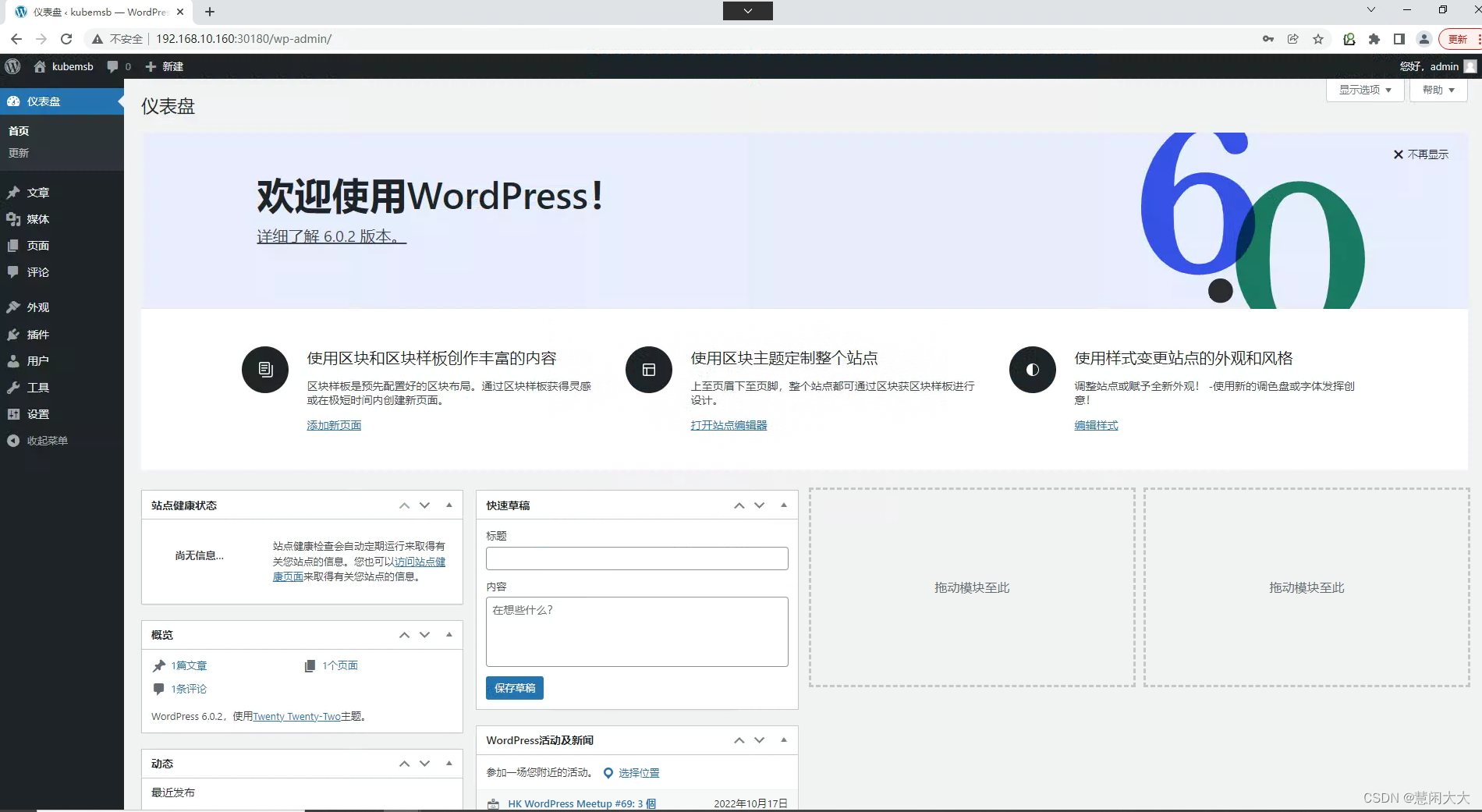
Task: Click the block patterns document icon
Action: pyautogui.click(x=265, y=370)
